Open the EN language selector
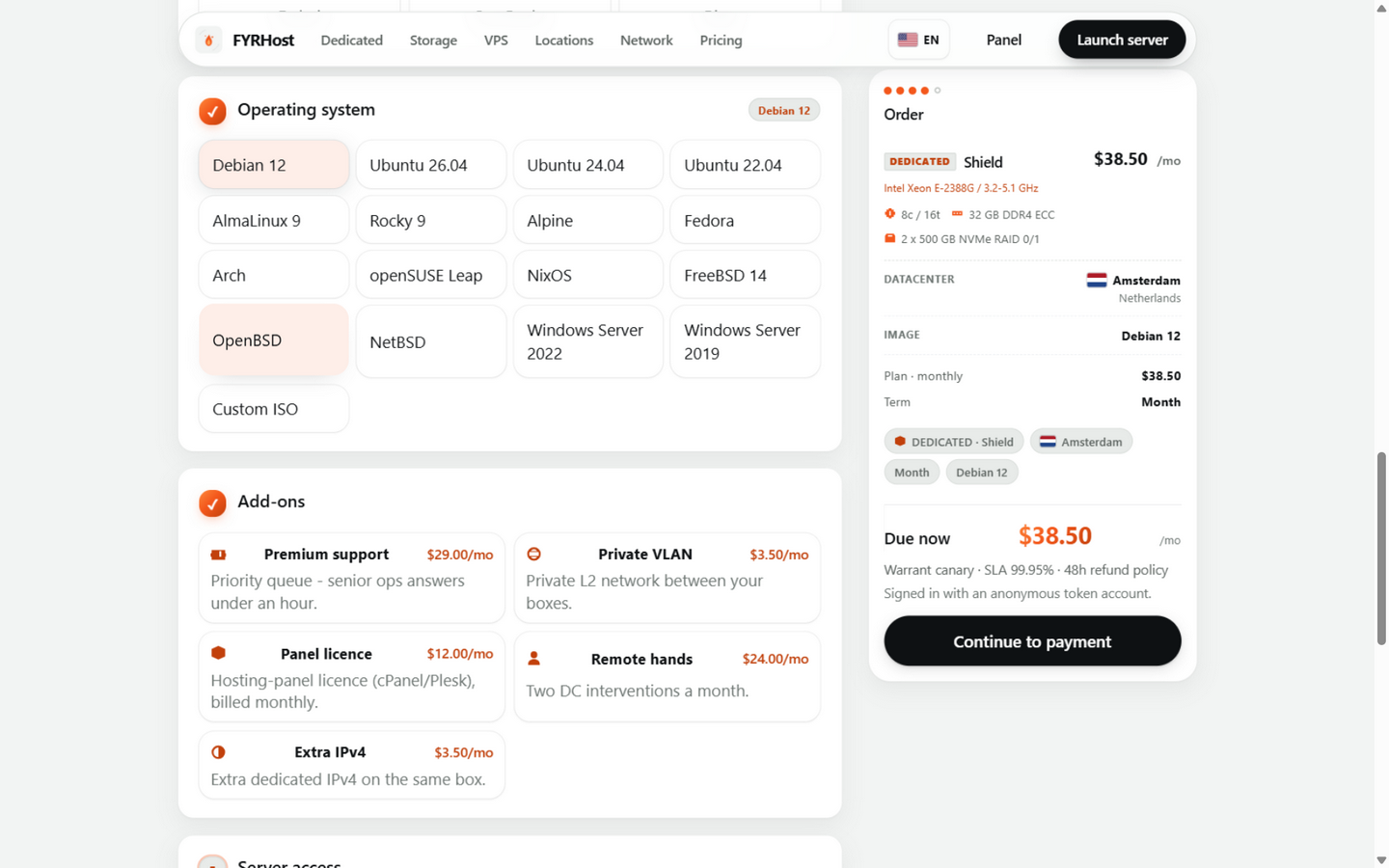The width and height of the screenshot is (1389, 868). coord(918,40)
